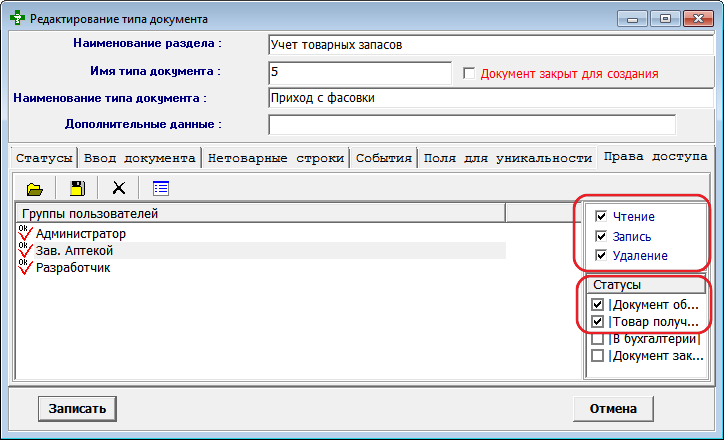Image resolution: width=724 pixels, height=440 pixels.
Task: Click the Наименование типа документа field
Action: click(x=491, y=98)
